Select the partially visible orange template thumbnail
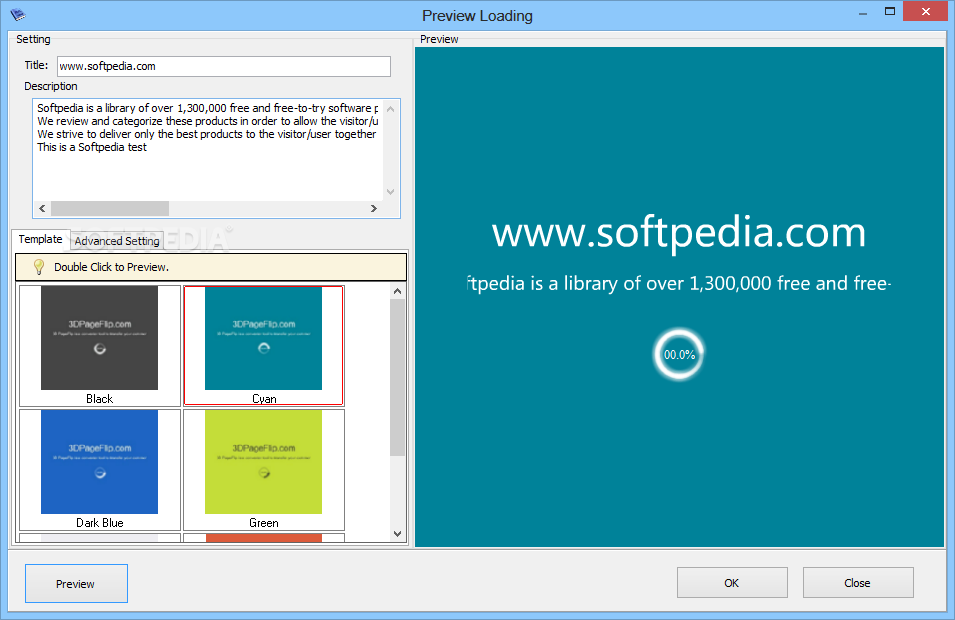 coord(264,538)
